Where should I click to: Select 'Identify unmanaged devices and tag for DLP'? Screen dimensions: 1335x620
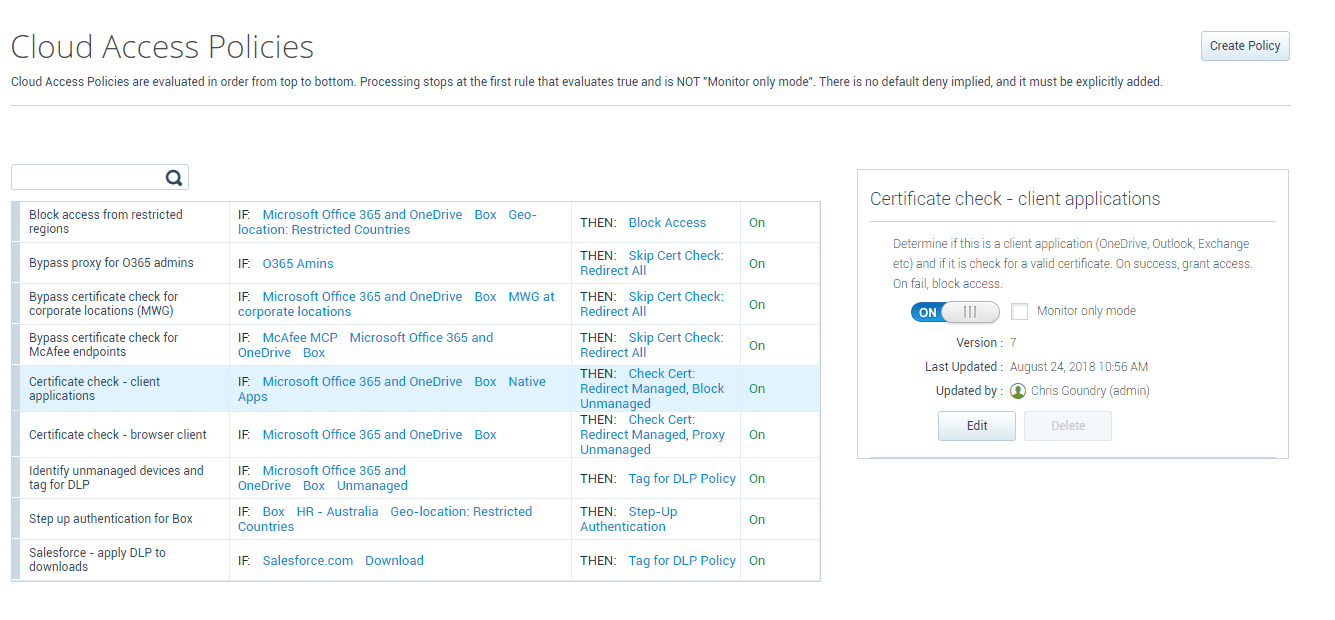(x=415, y=478)
